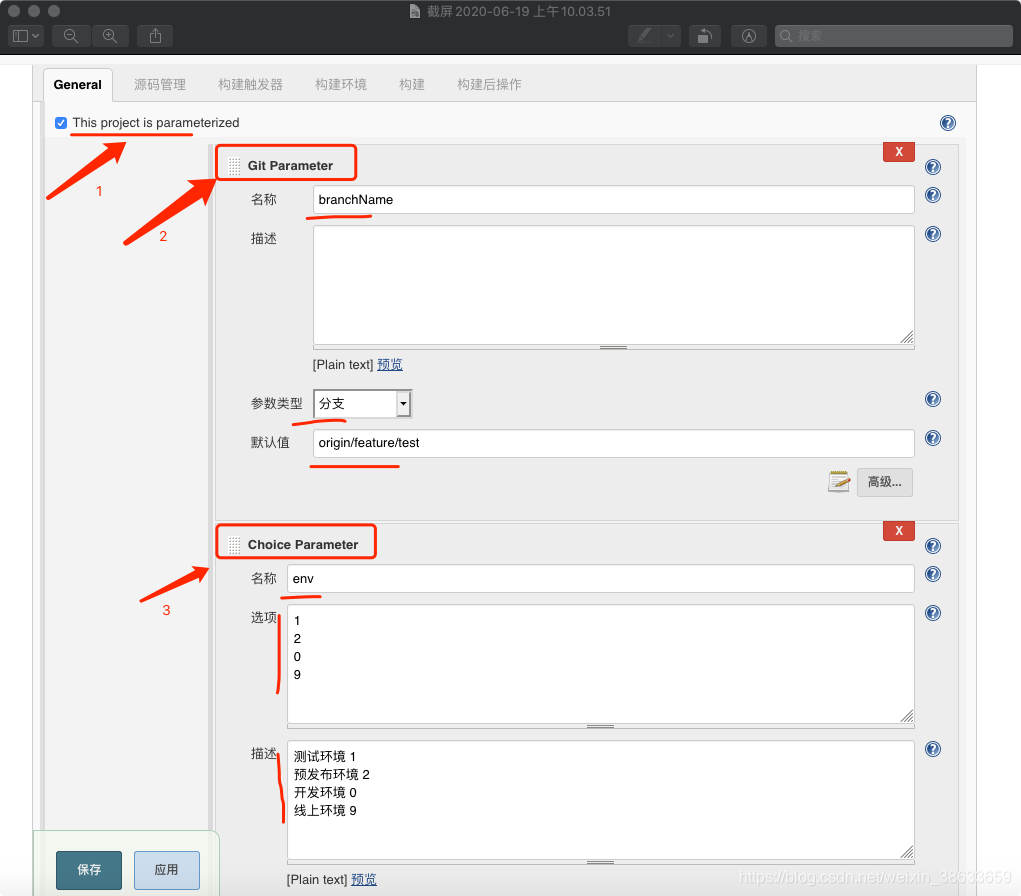1021x896 pixels.
Task: Open help for Choice Parameter header
Action: [932, 546]
